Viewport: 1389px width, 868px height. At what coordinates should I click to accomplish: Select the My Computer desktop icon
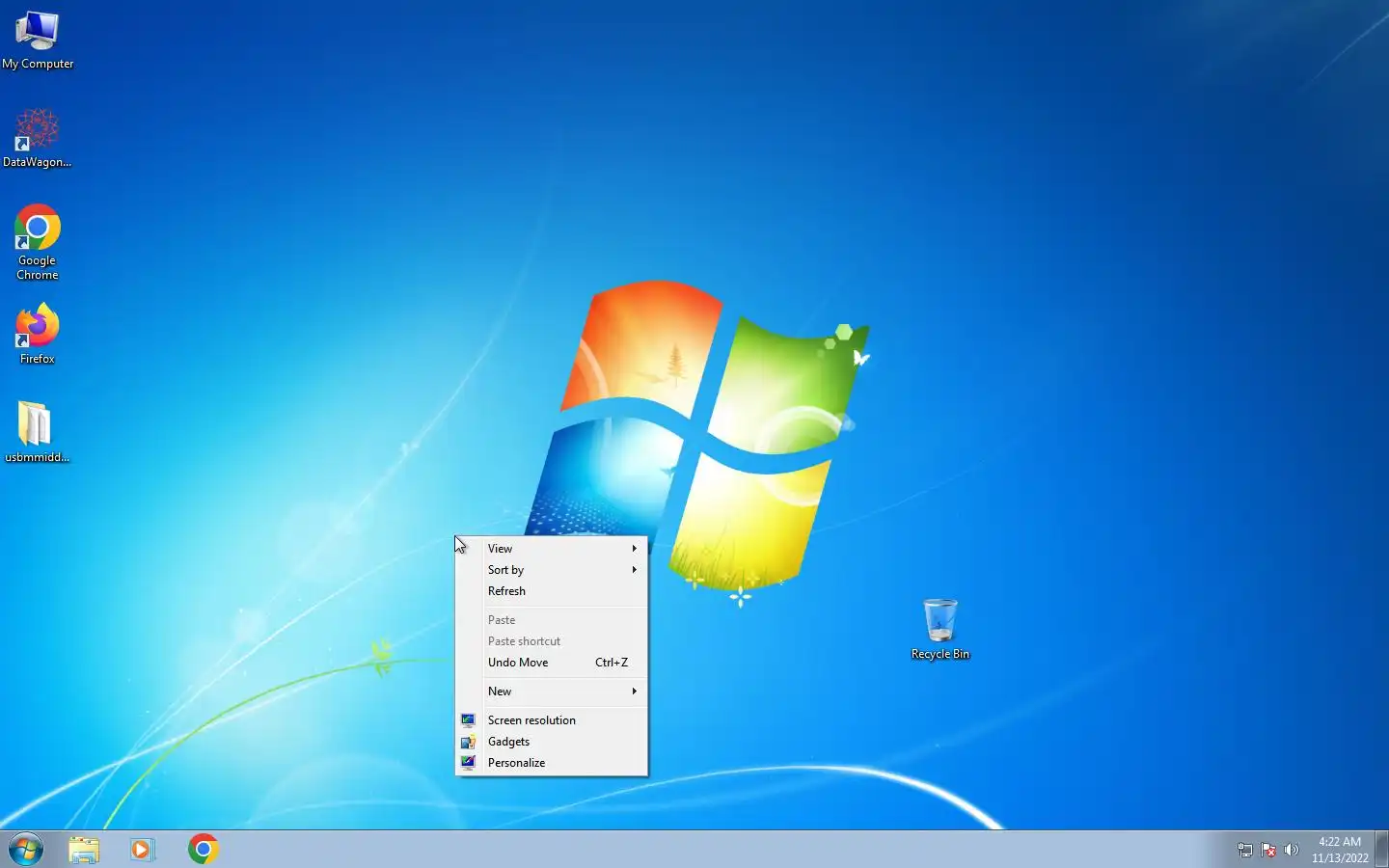pyautogui.click(x=38, y=41)
